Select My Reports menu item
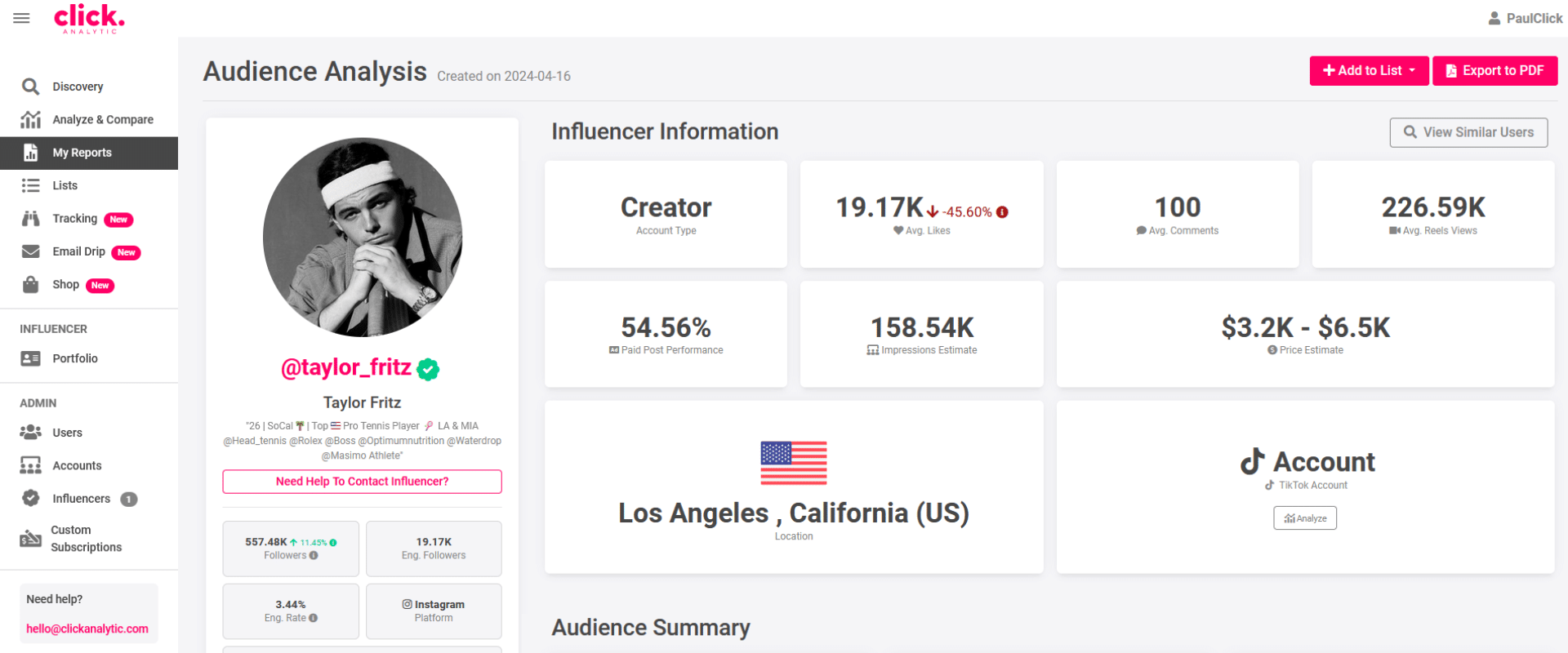The width and height of the screenshot is (1568, 653). [x=89, y=153]
